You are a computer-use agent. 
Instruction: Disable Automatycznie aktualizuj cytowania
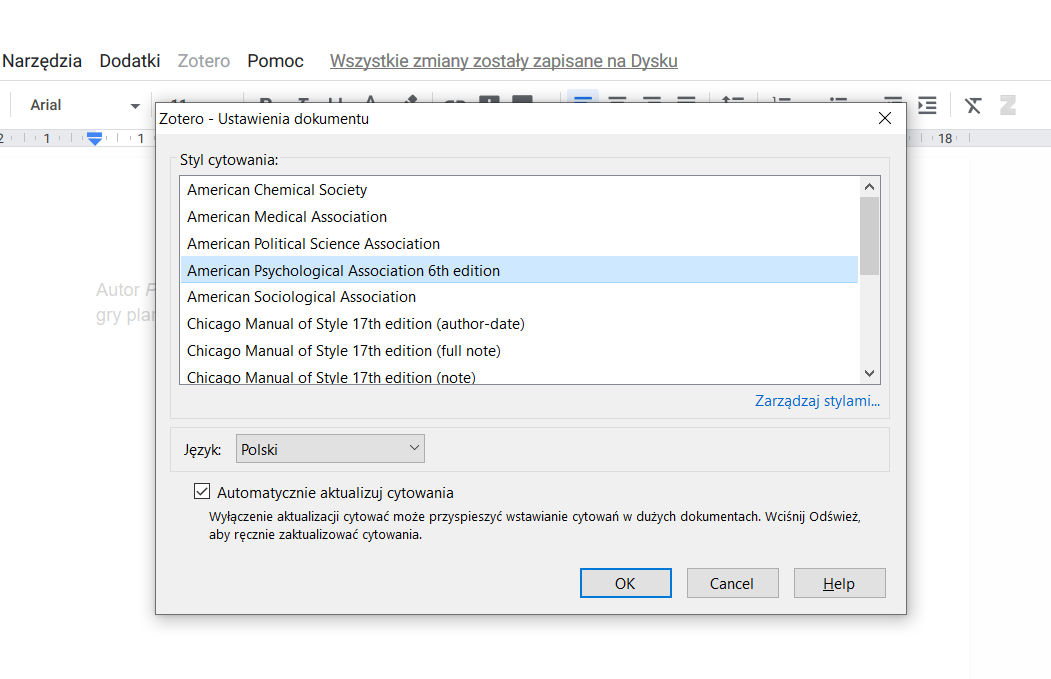pyautogui.click(x=202, y=490)
